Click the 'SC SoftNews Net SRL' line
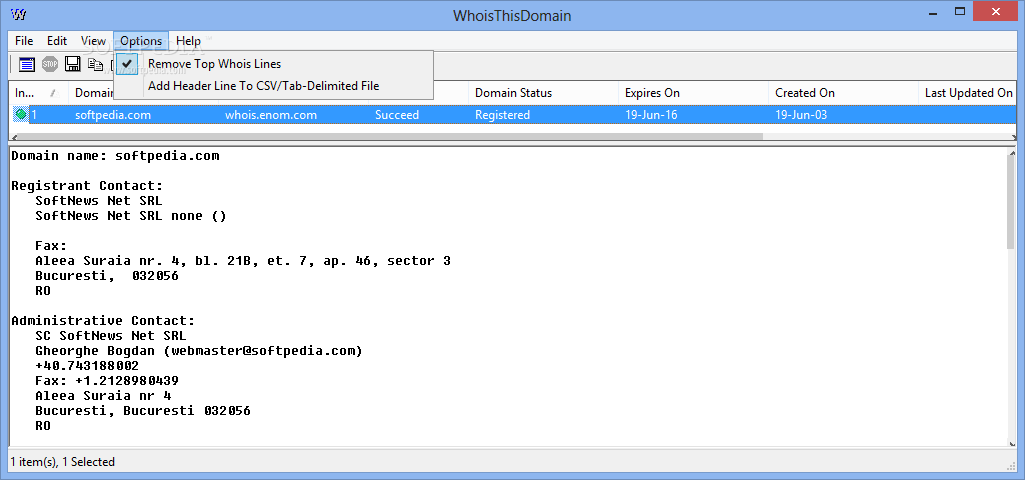Image resolution: width=1025 pixels, height=480 pixels. (110, 335)
